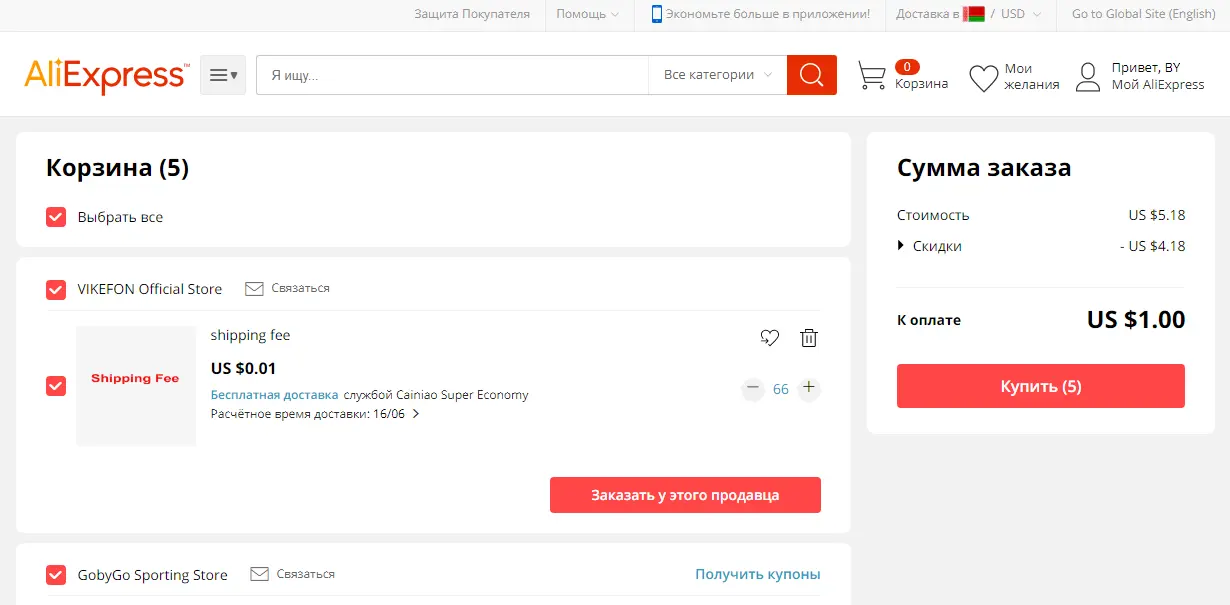
Task: Click the orange search magnifier button
Action: [812, 75]
